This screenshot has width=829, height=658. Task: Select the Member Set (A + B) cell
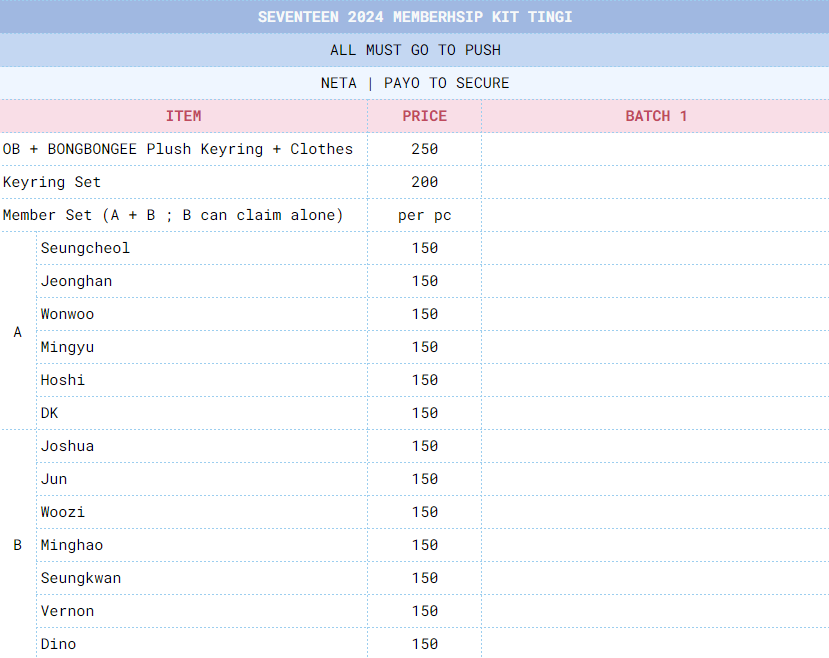183,215
